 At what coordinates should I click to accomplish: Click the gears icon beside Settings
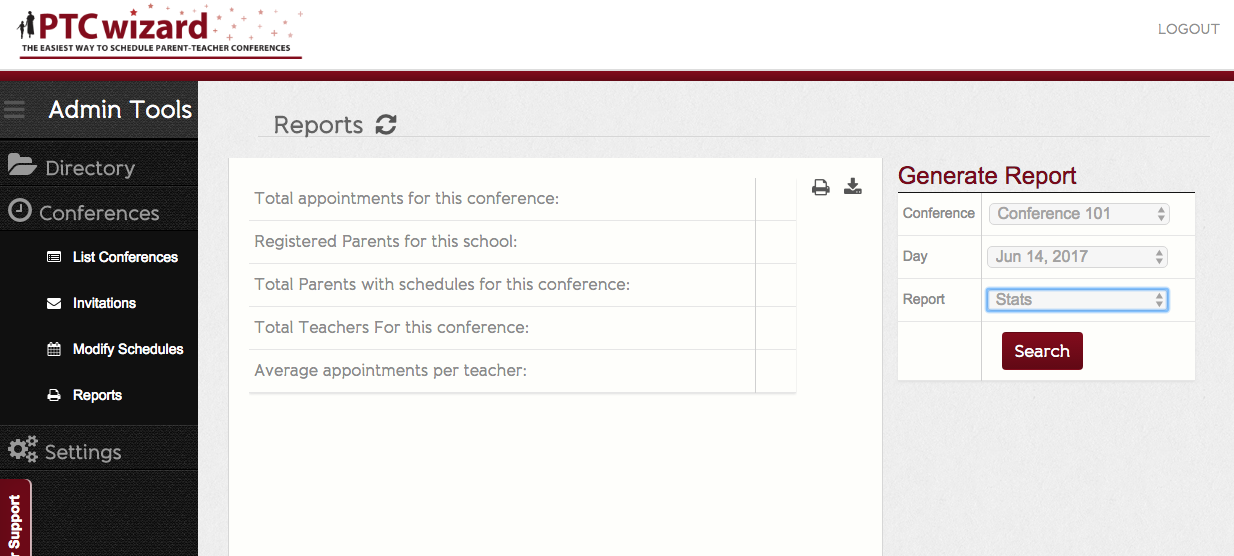(x=23, y=449)
